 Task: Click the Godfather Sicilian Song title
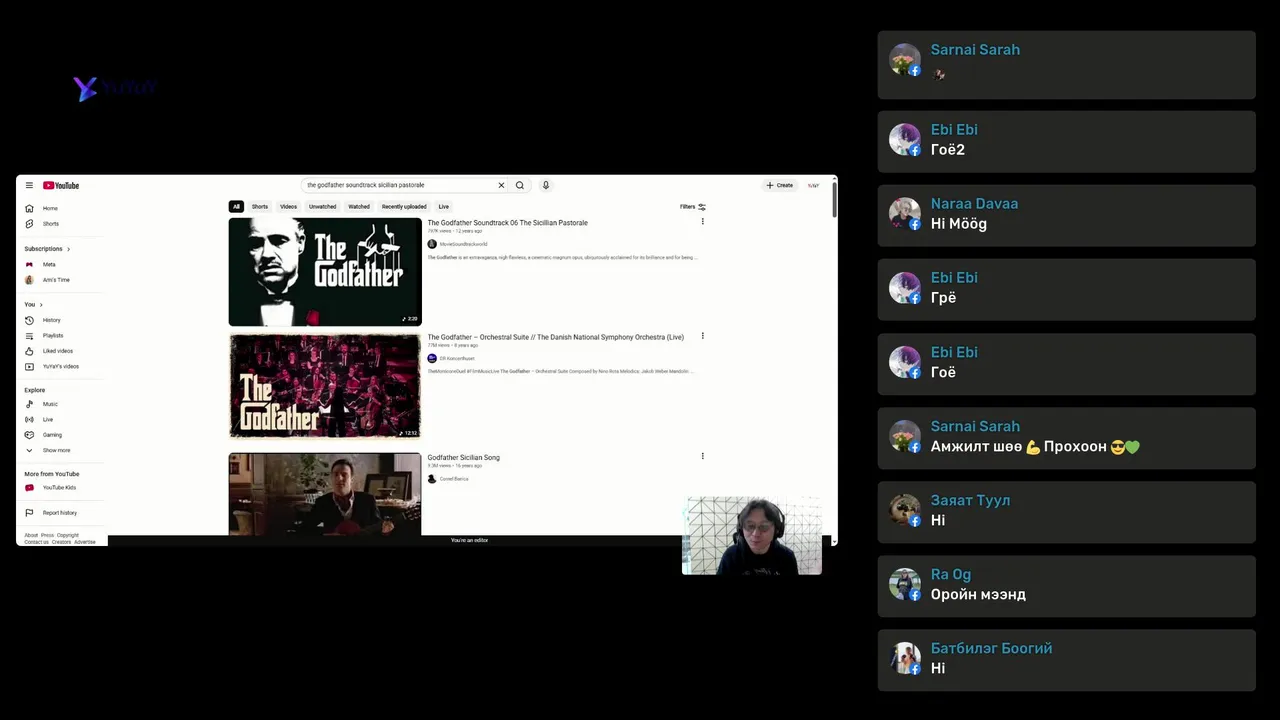click(x=464, y=458)
